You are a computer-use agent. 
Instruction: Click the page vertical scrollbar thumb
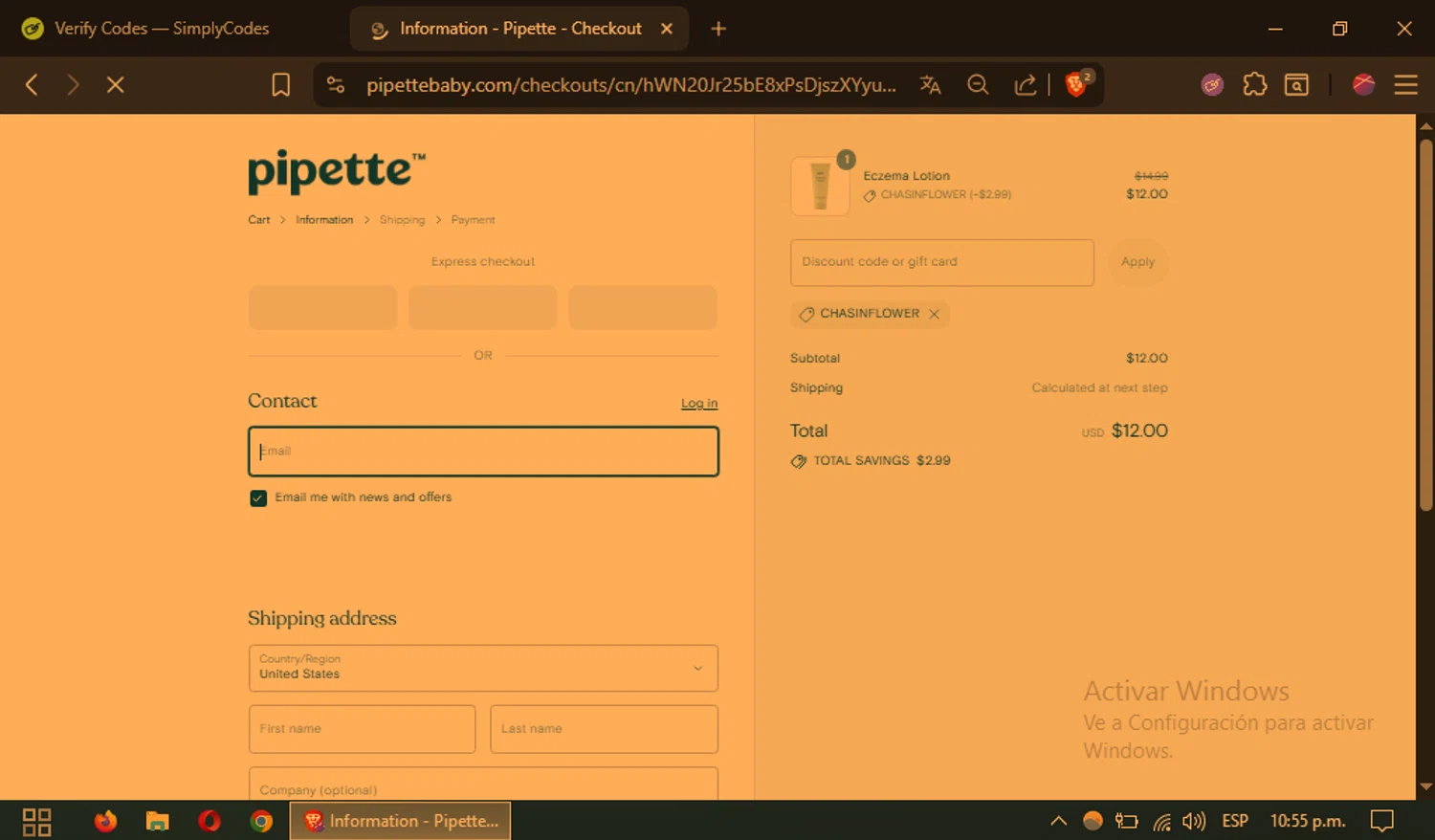tap(1425, 325)
